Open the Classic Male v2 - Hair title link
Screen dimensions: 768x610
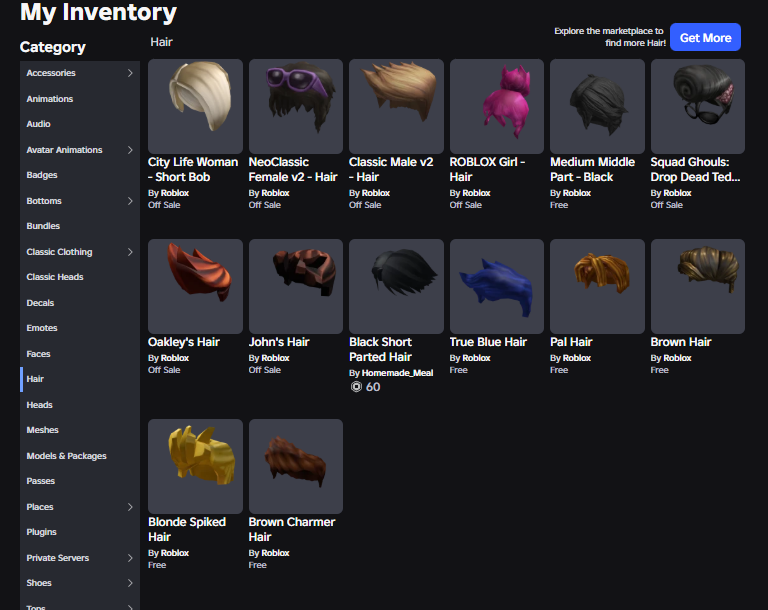tap(391, 170)
